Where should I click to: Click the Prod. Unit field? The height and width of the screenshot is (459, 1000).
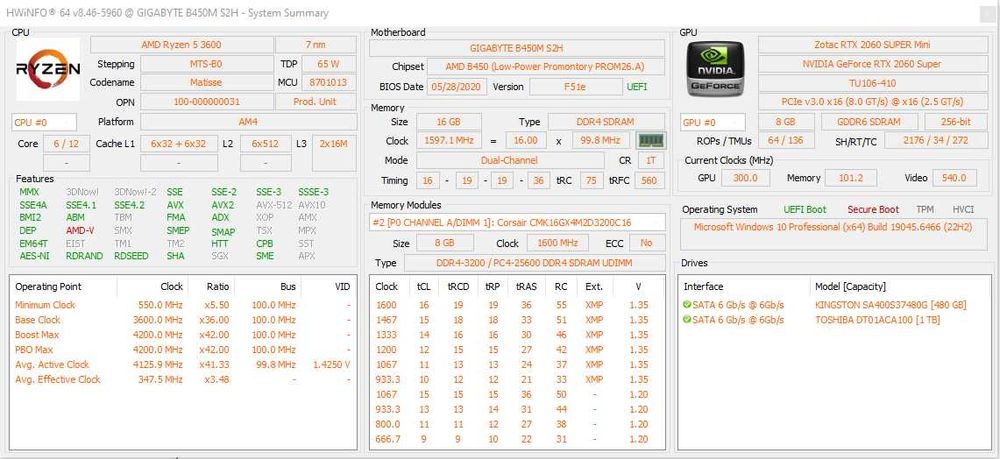tap(316, 101)
